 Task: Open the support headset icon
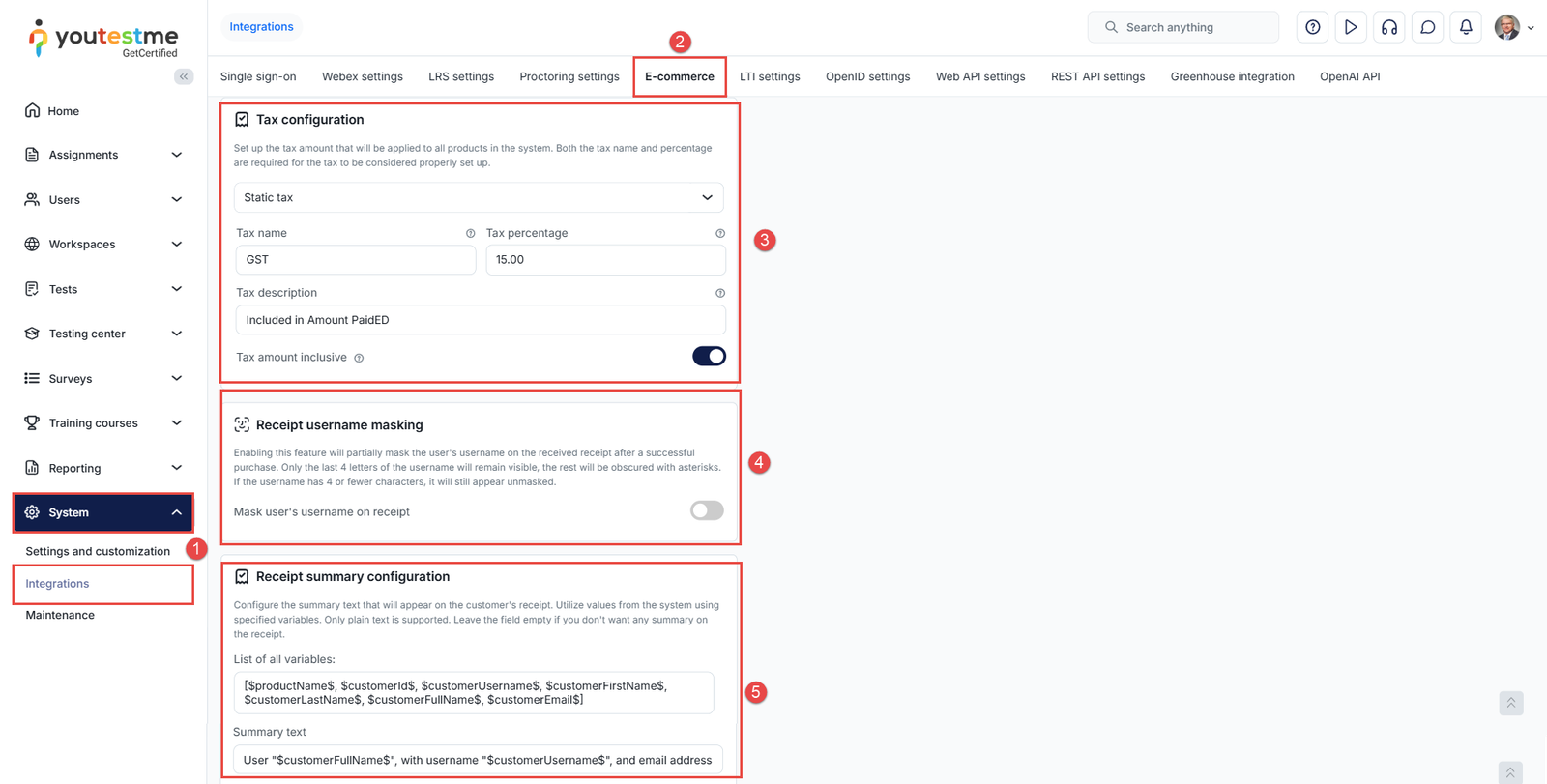(x=1389, y=27)
